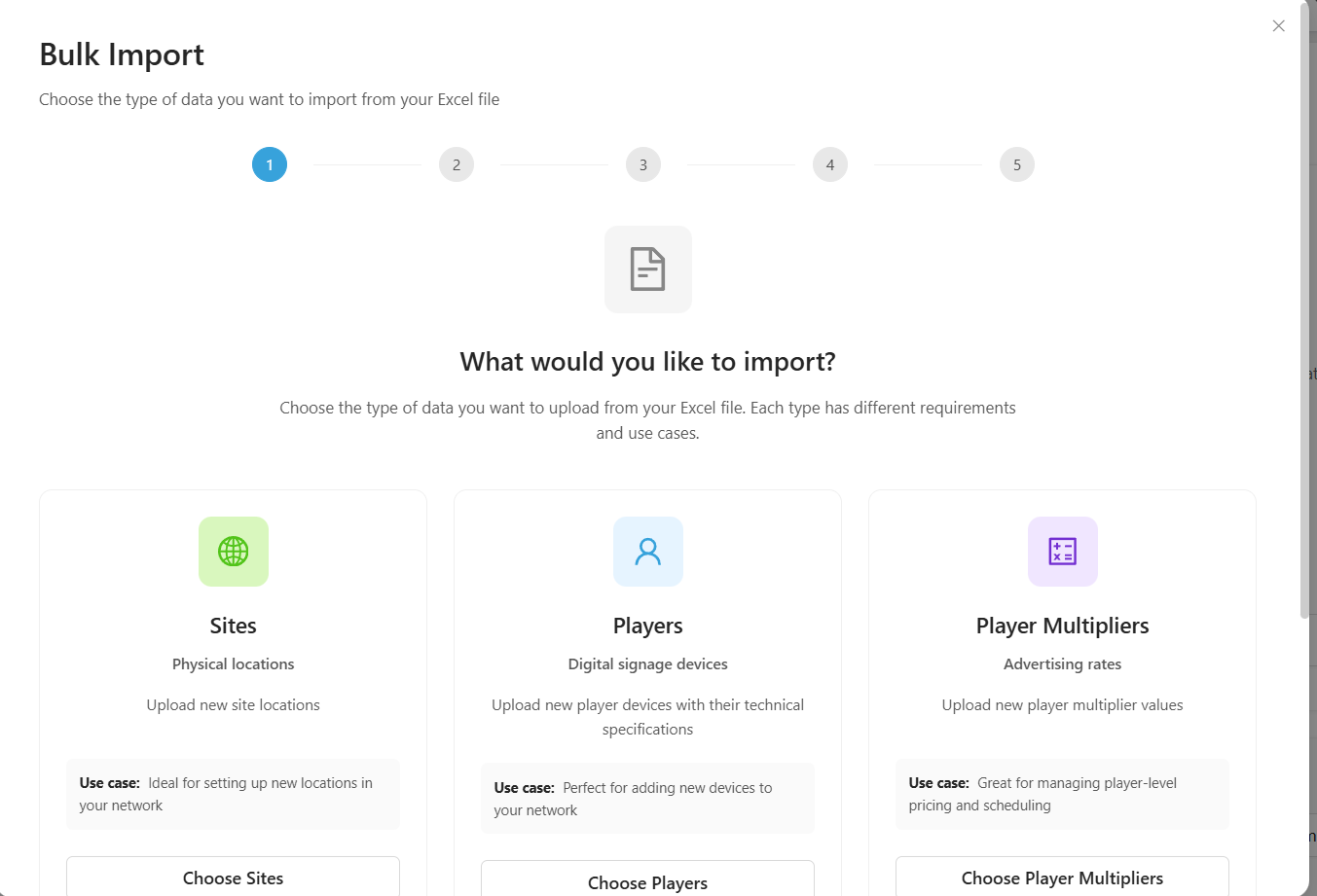This screenshot has width=1317, height=896.
Task: Select step 3 circle in stepper
Action: click(x=643, y=164)
